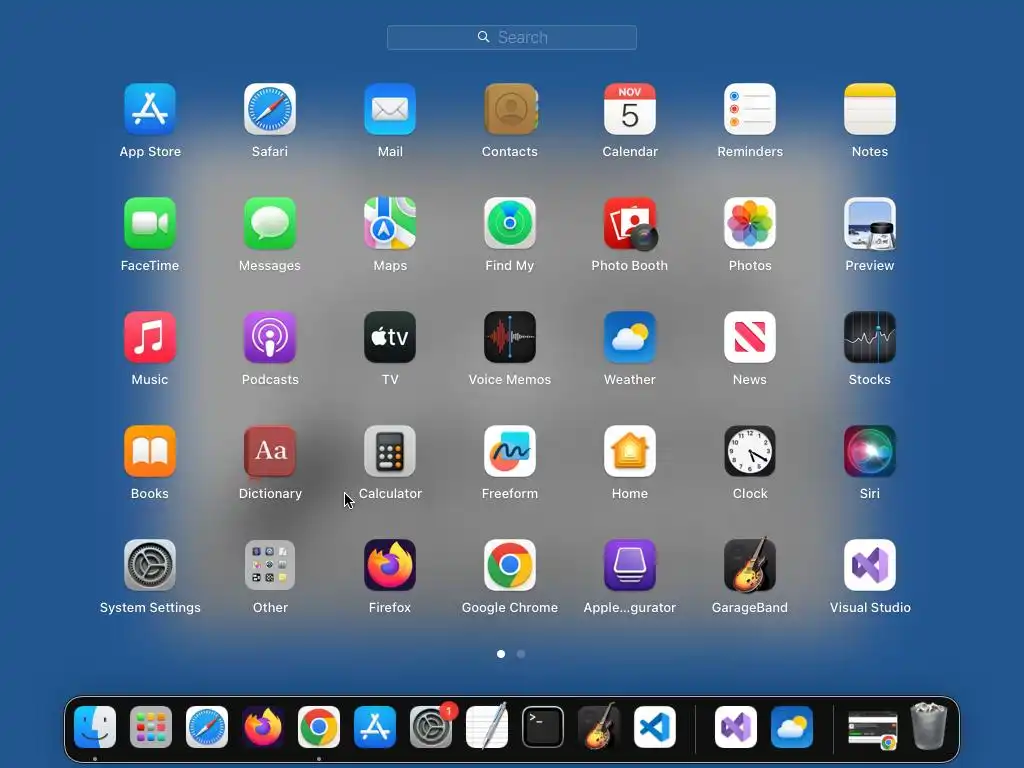
Task: Open Voice Memos
Action: [x=510, y=337]
